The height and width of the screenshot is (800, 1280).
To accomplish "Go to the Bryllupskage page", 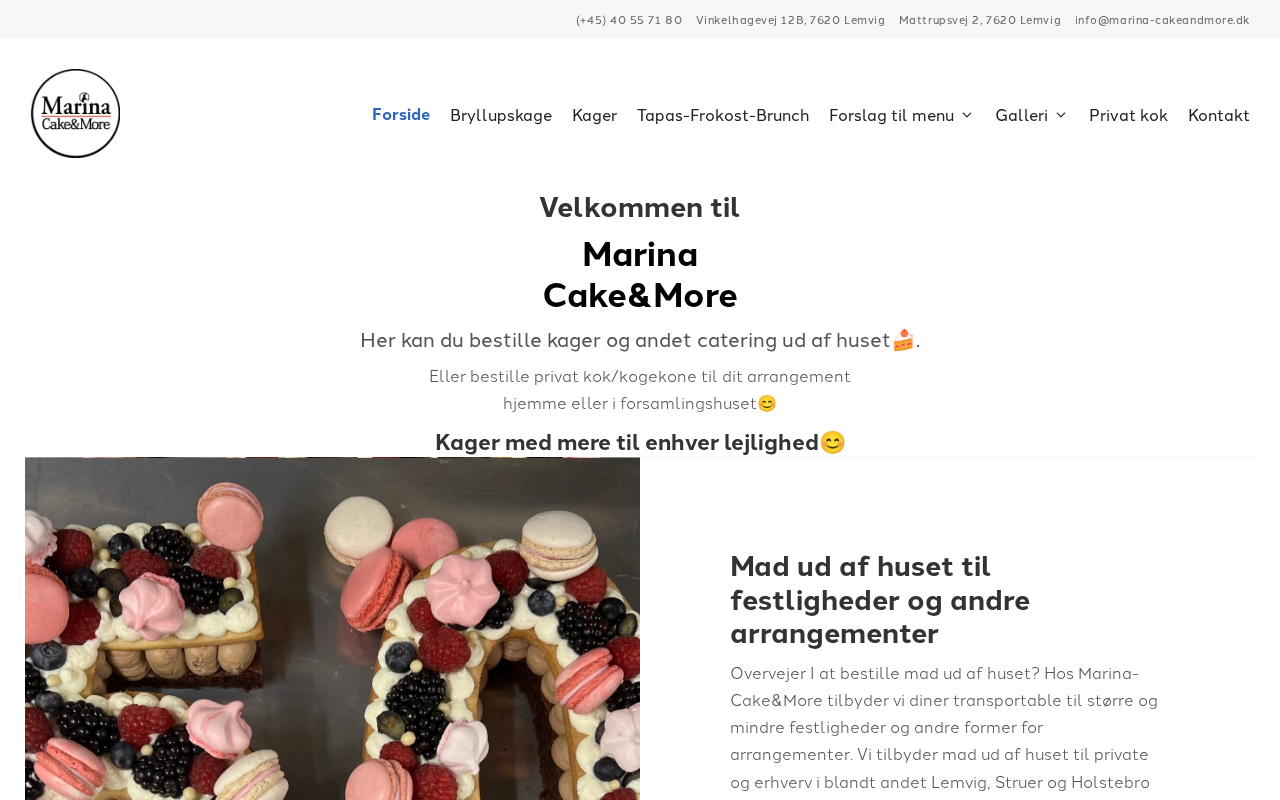I will point(501,116).
